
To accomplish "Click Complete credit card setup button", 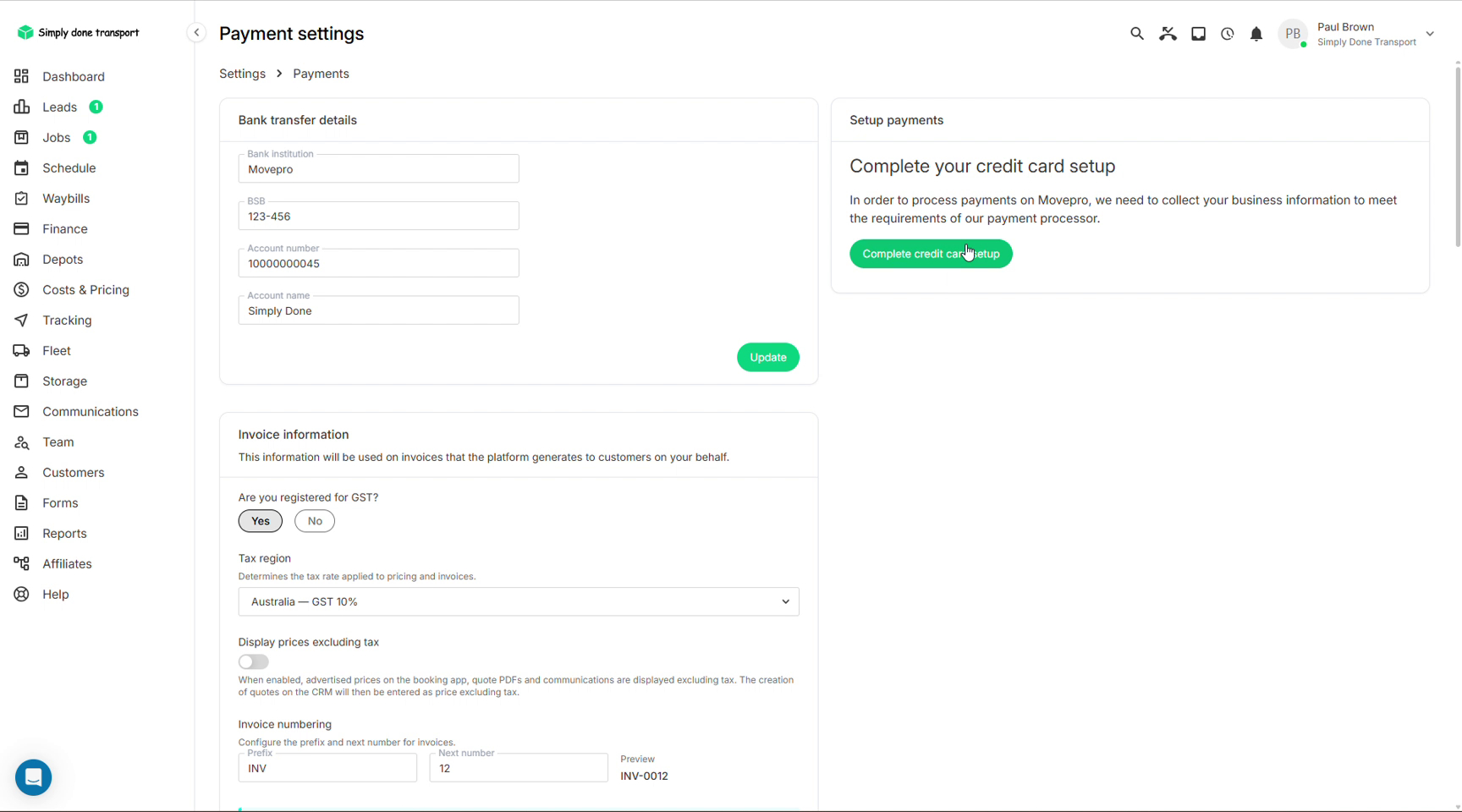I will point(931,254).
